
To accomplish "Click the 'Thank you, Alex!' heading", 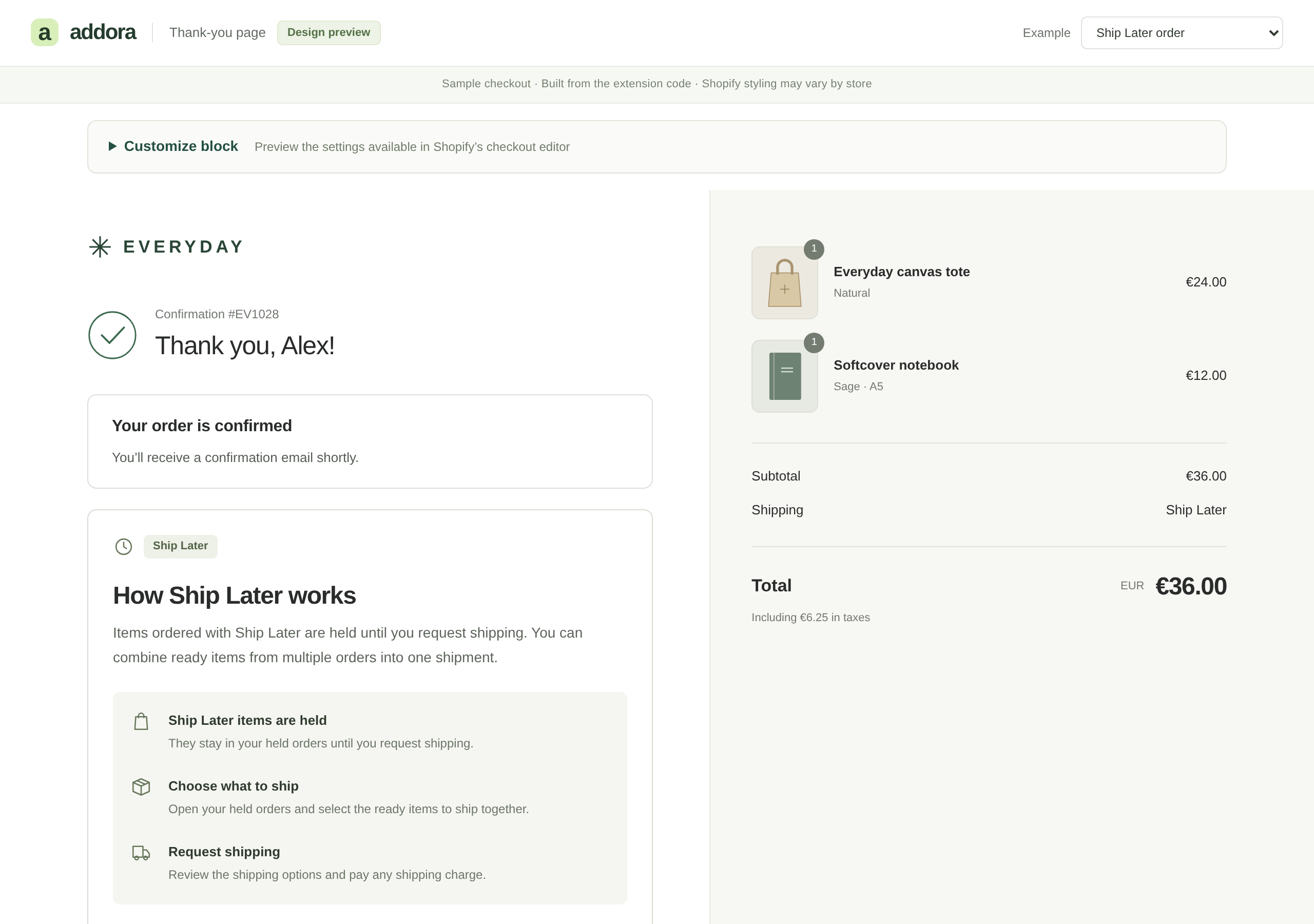I will [x=245, y=346].
